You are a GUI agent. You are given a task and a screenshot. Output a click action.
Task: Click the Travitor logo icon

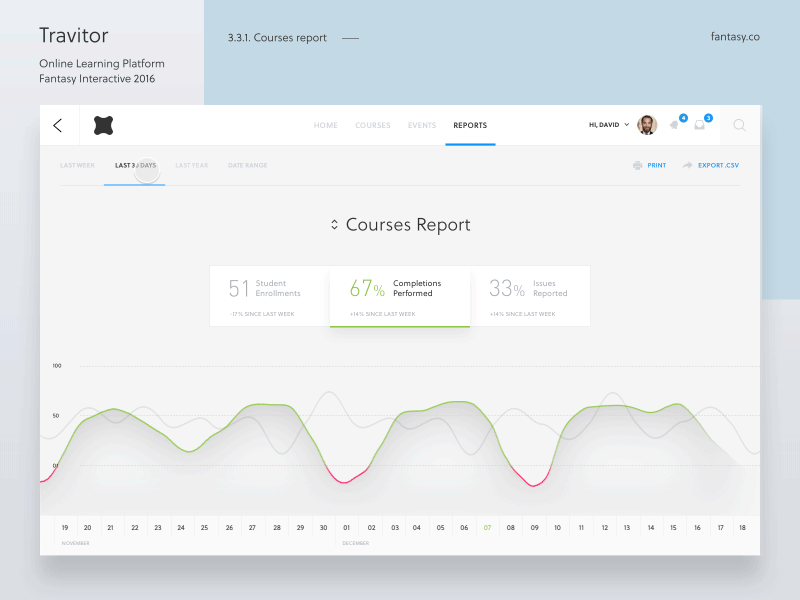103,126
